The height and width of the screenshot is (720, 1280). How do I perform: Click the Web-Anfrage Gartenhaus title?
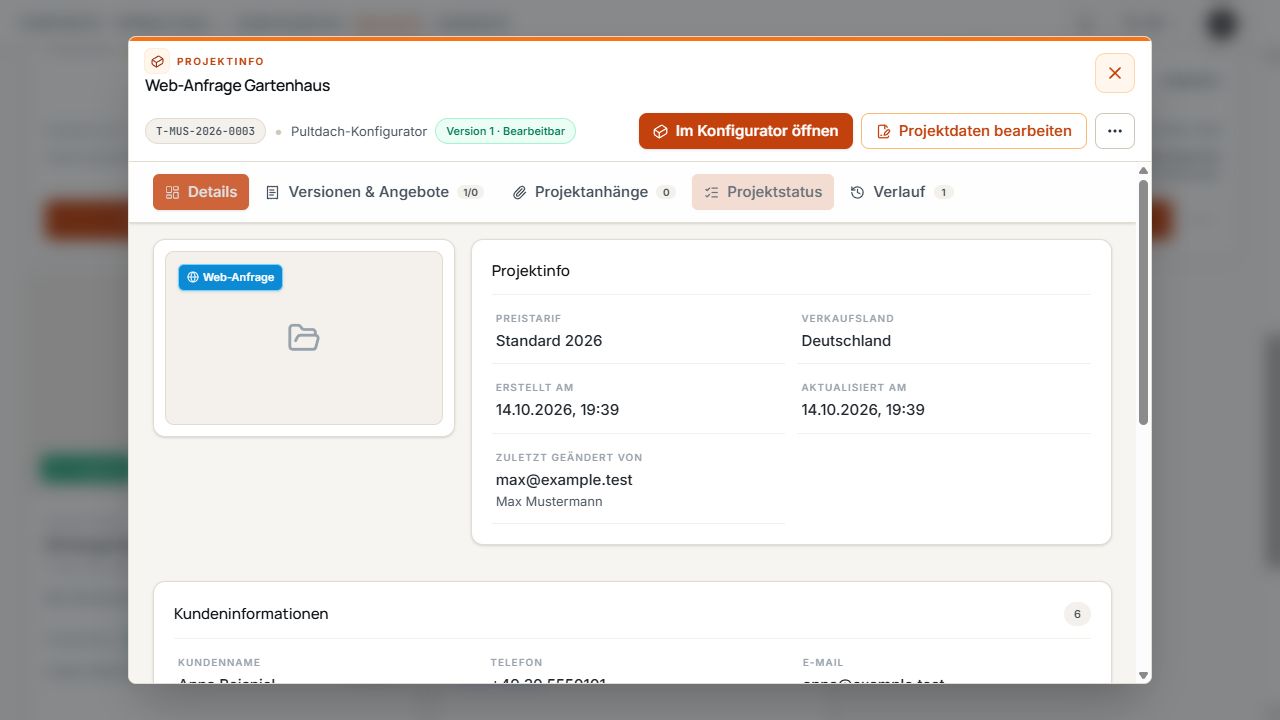[x=237, y=86]
